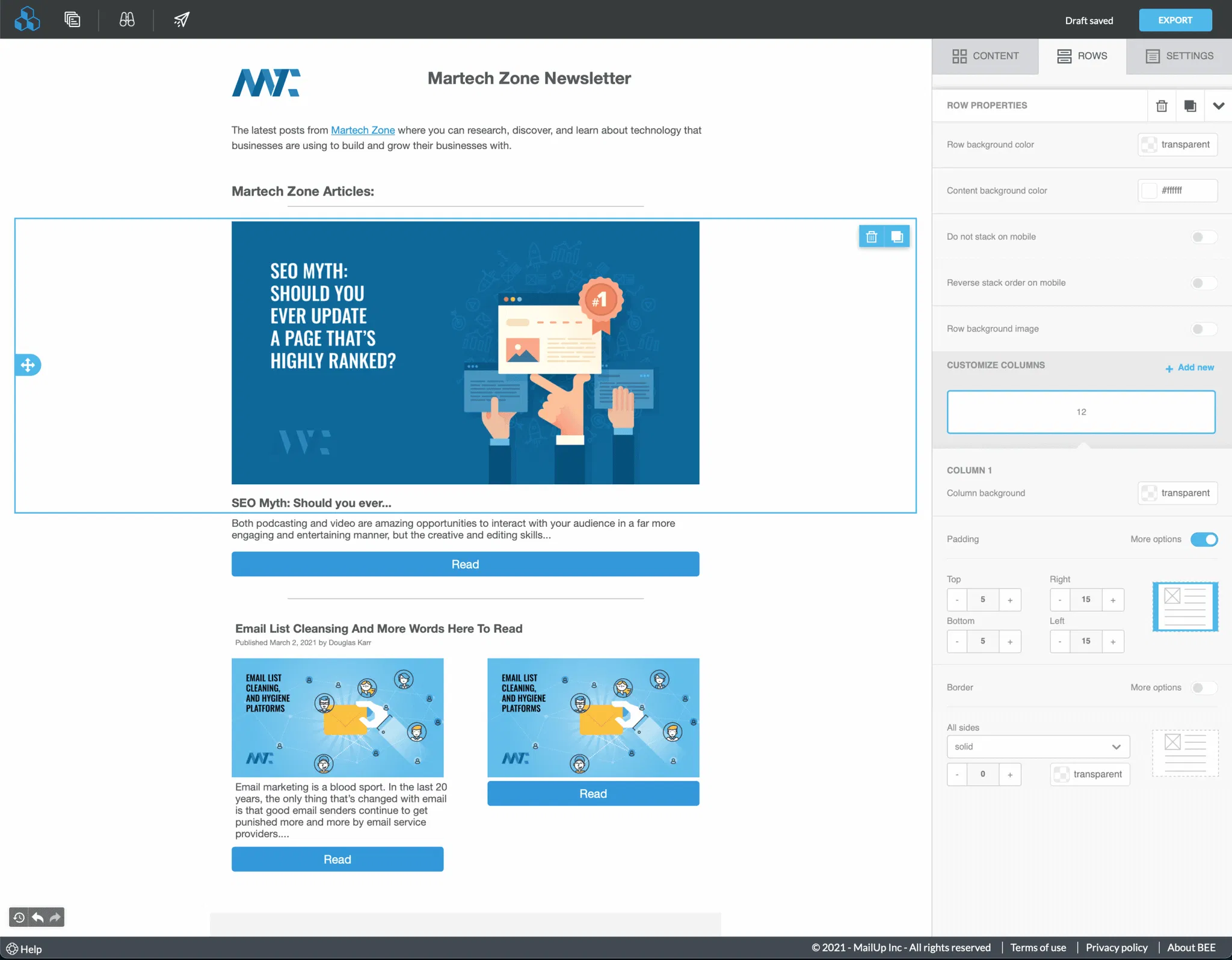Click the BEE cubes logo icon
The width and height of the screenshot is (1232, 960).
click(27, 19)
